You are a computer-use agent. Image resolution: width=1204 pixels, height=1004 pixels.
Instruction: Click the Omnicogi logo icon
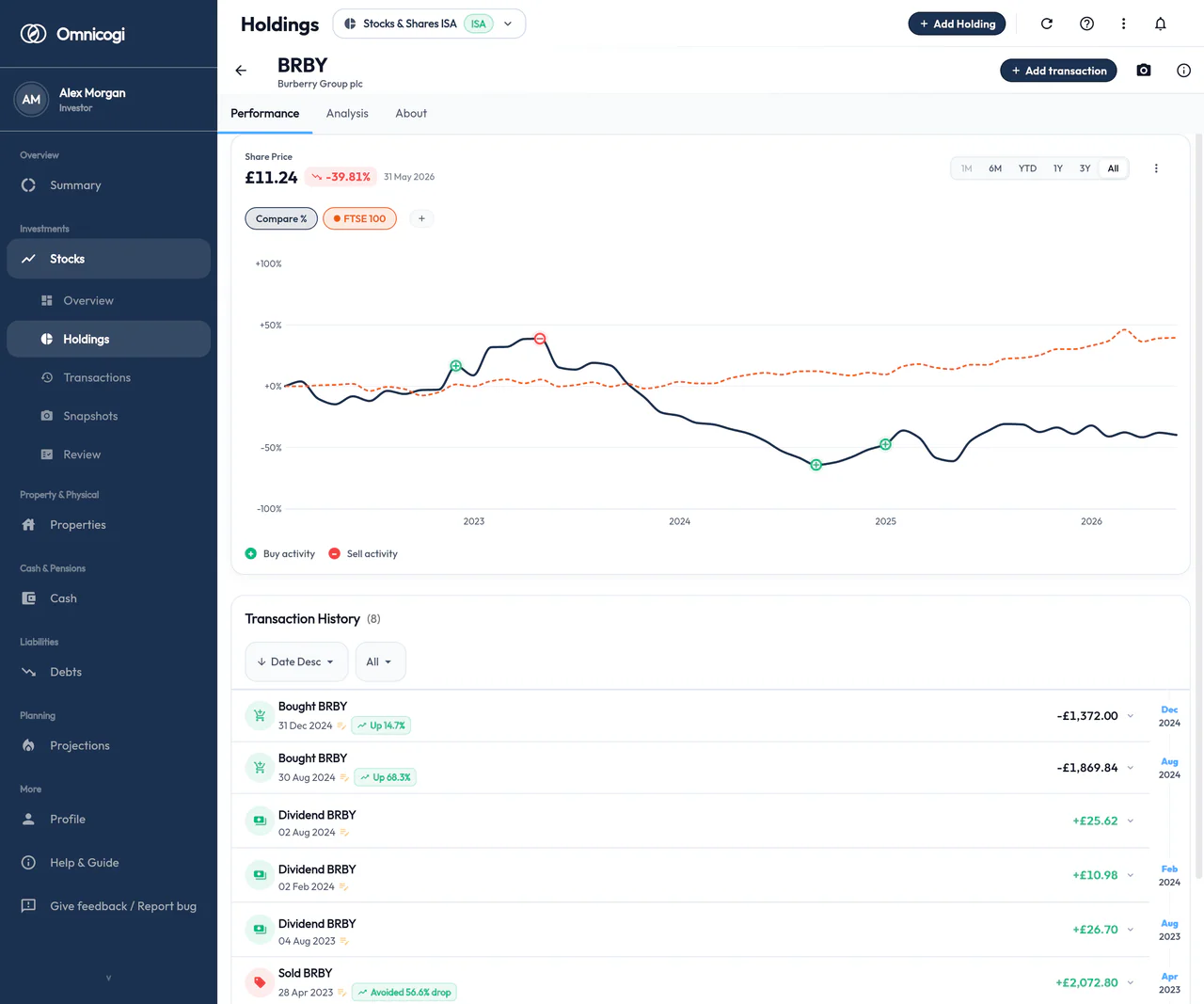click(33, 34)
